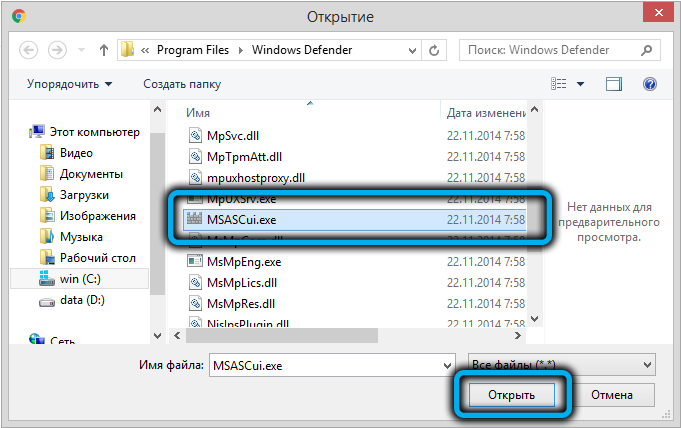681x428 pixels.
Task: Click the Chrome icon in title bar
Action: [19, 16]
